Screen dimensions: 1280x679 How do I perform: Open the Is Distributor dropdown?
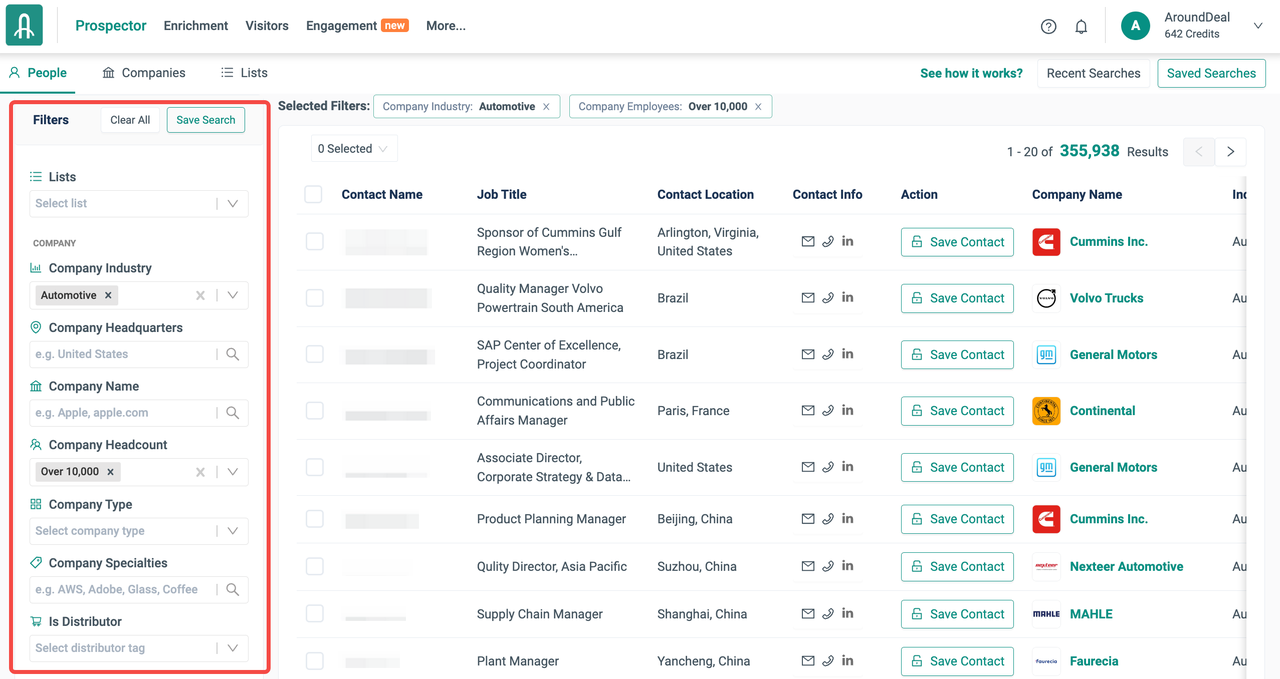pyautogui.click(x=233, y=648)
